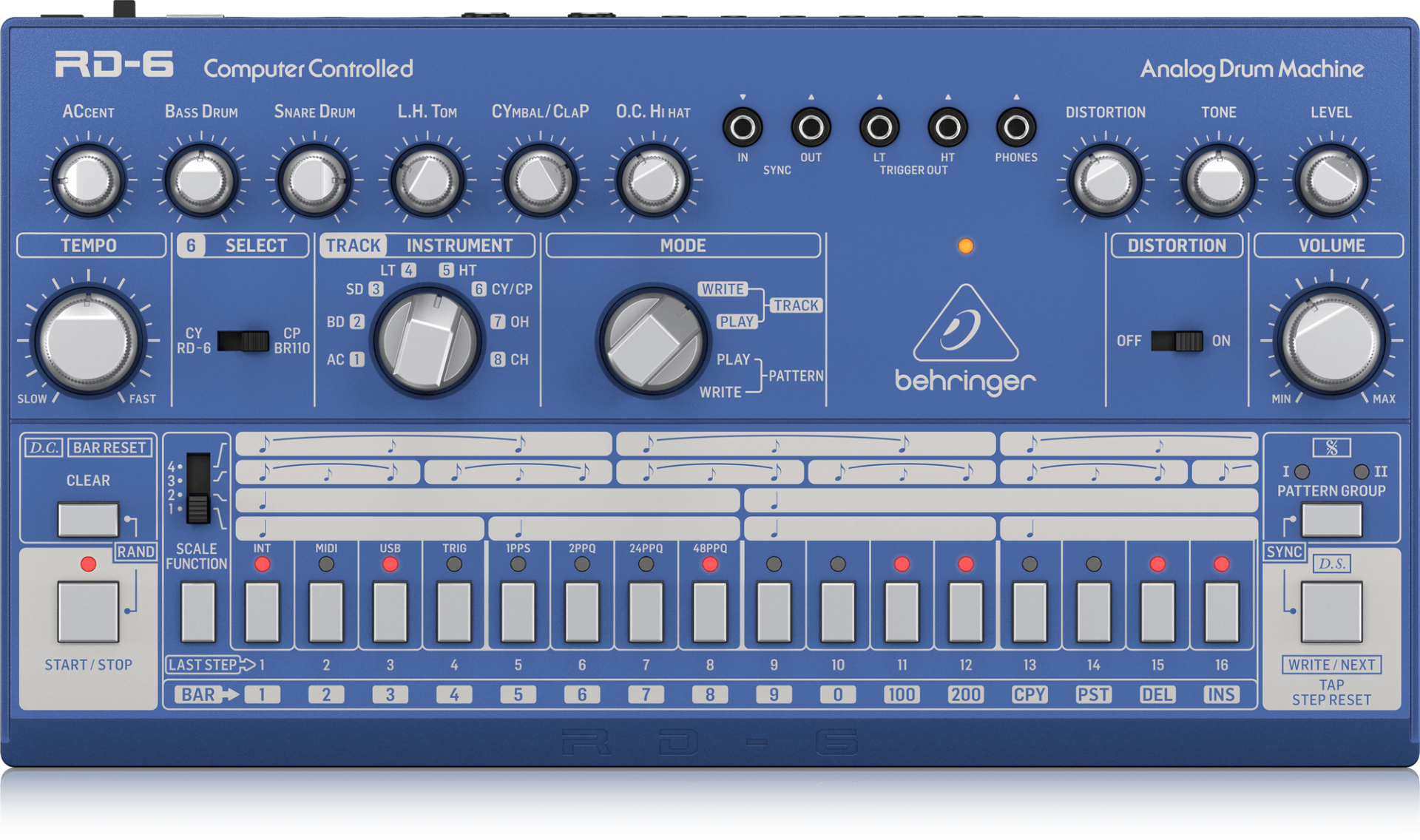
Task: Click the large VOLUME knob
Action: pyautogui.click(x=1332, y=342)
